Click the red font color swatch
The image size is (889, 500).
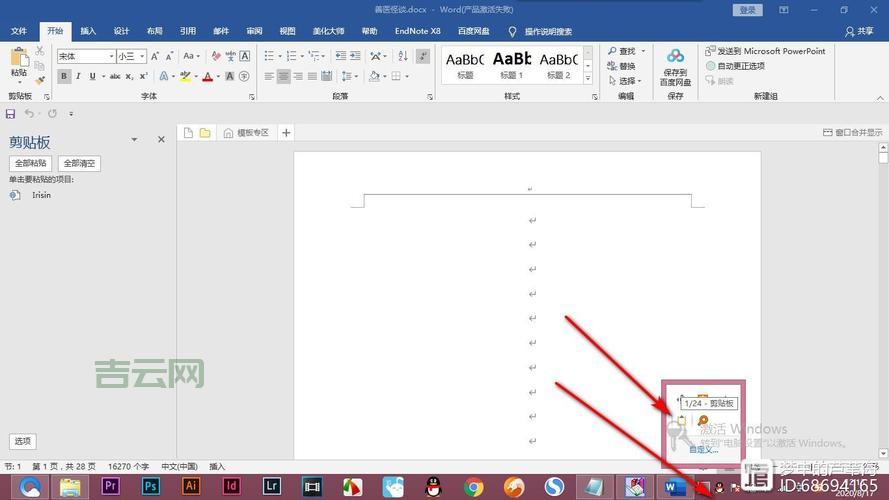207,77
